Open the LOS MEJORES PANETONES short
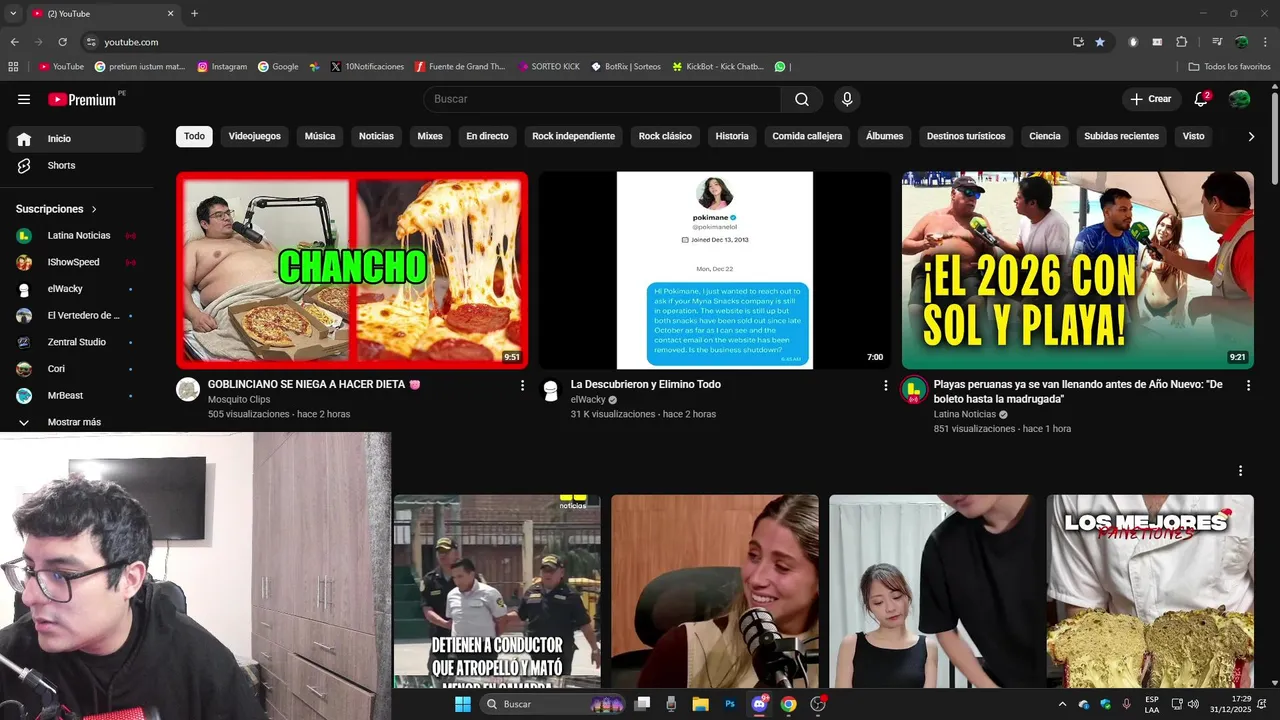The image size is (1280, 720). [1150, 592]
